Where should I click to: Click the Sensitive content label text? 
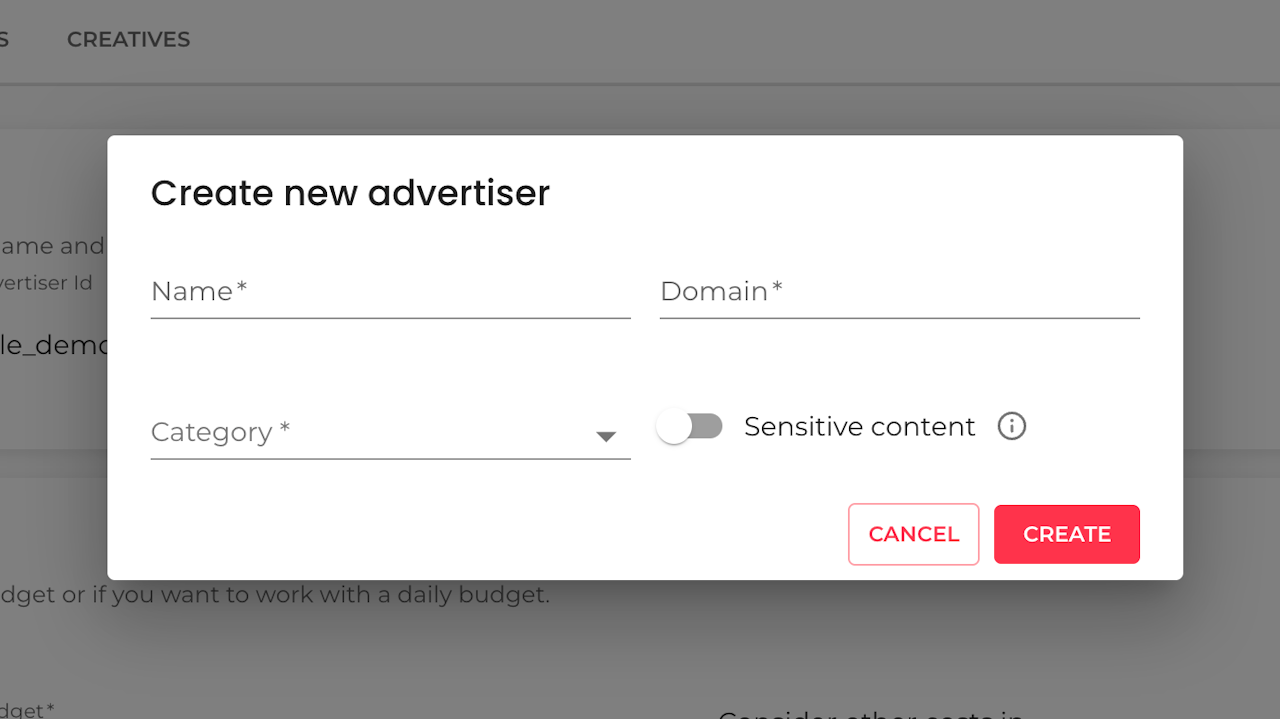[859, 427]
